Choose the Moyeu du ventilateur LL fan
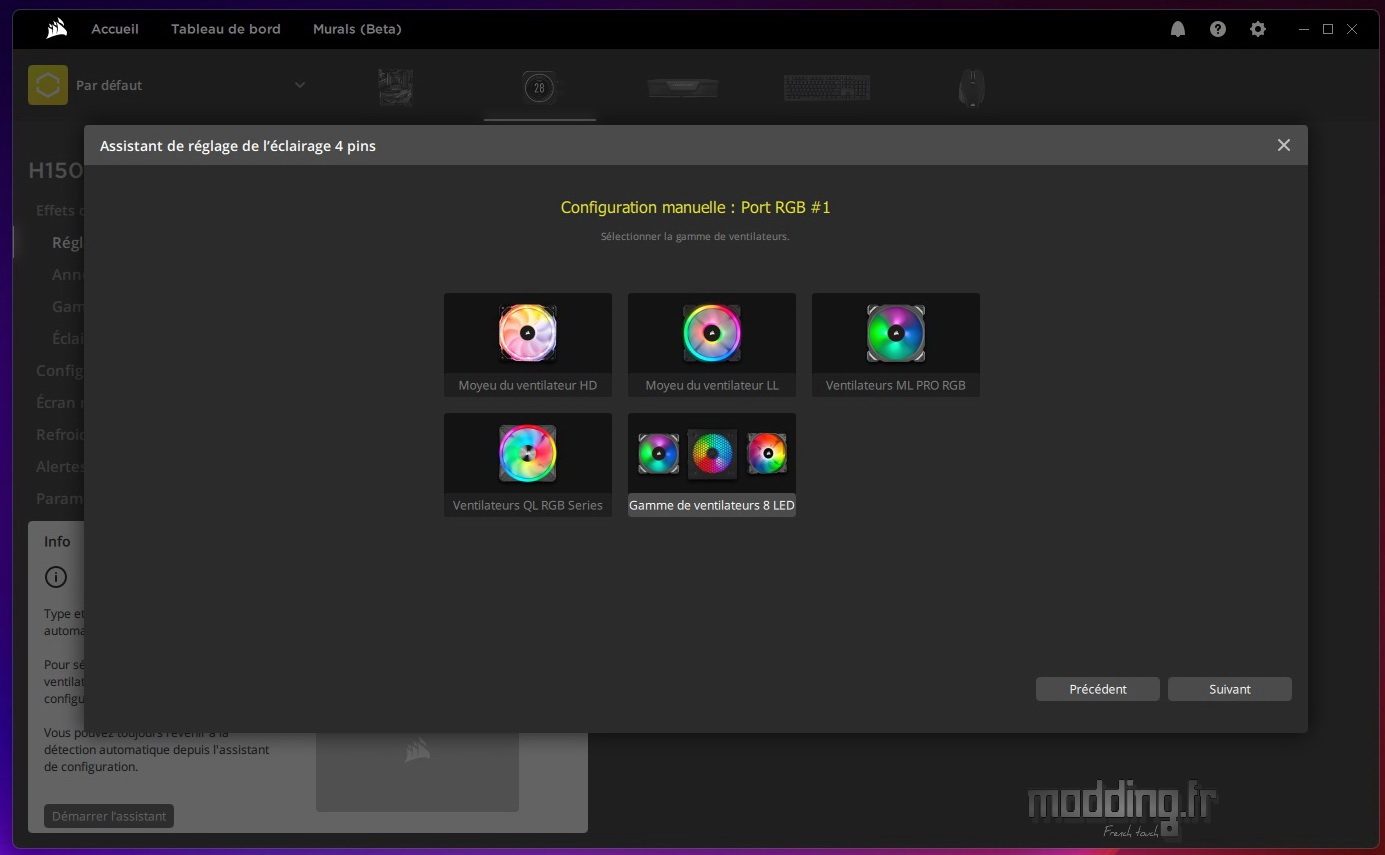 tap(712, 345)
